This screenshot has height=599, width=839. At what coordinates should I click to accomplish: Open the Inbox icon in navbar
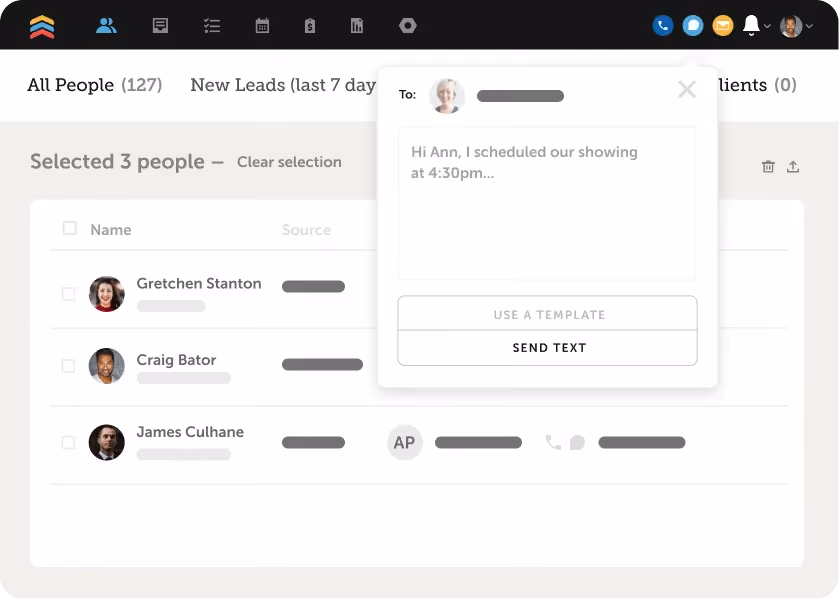(160, 25)
